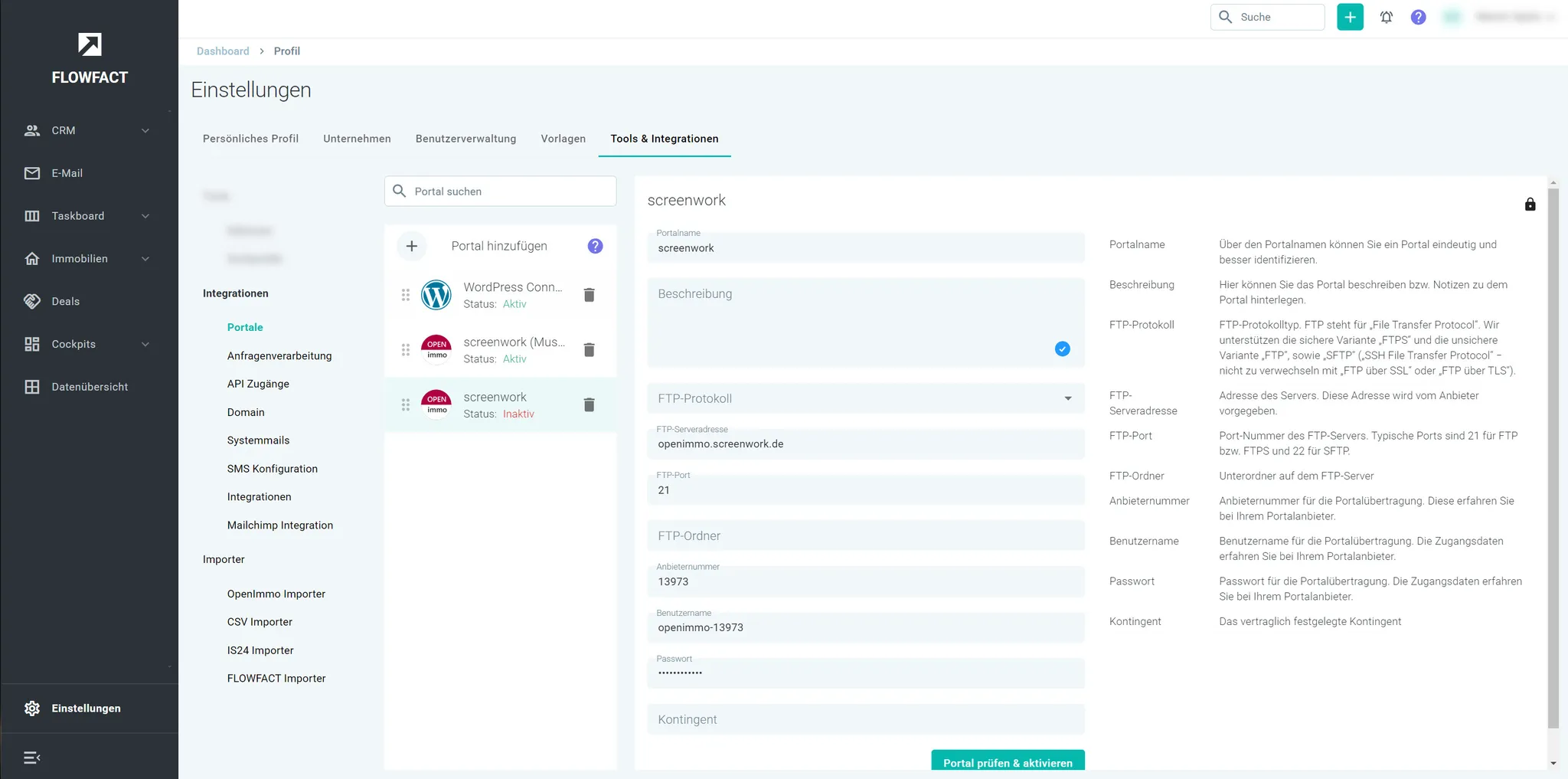Edit the Anbieternummer field
This screenshot has height=779, width=1568.
pyautogui.click(x=866, y=581)
